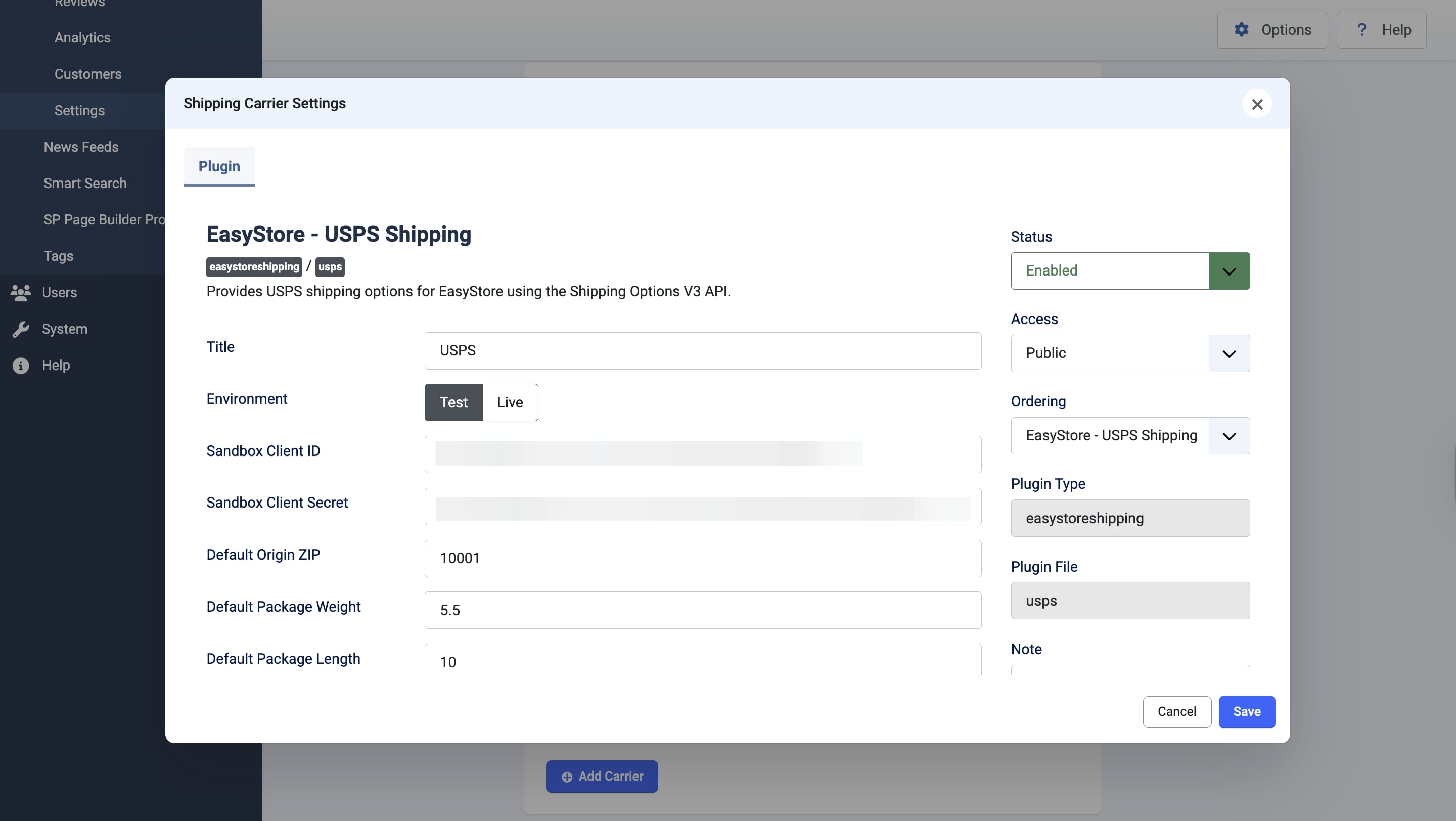
Task: Switch Environment to Live
Action: (509, 402)
